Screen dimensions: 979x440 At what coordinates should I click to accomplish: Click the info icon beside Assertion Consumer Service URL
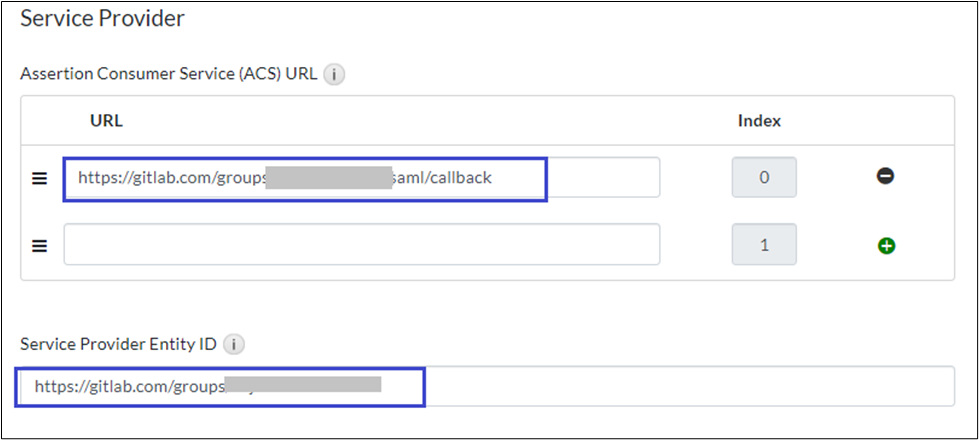[335, 74]
